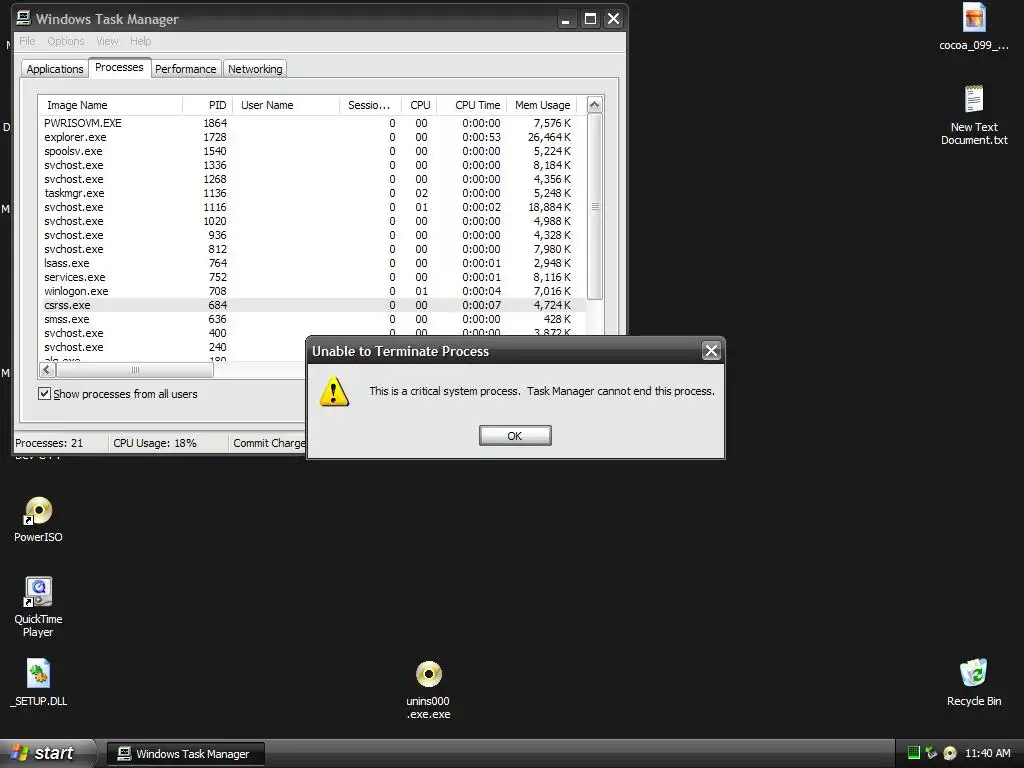Viewport: 1024px width, 768px height.
Task: Sort by User Name column header
Action: click(x=286, y=105)
